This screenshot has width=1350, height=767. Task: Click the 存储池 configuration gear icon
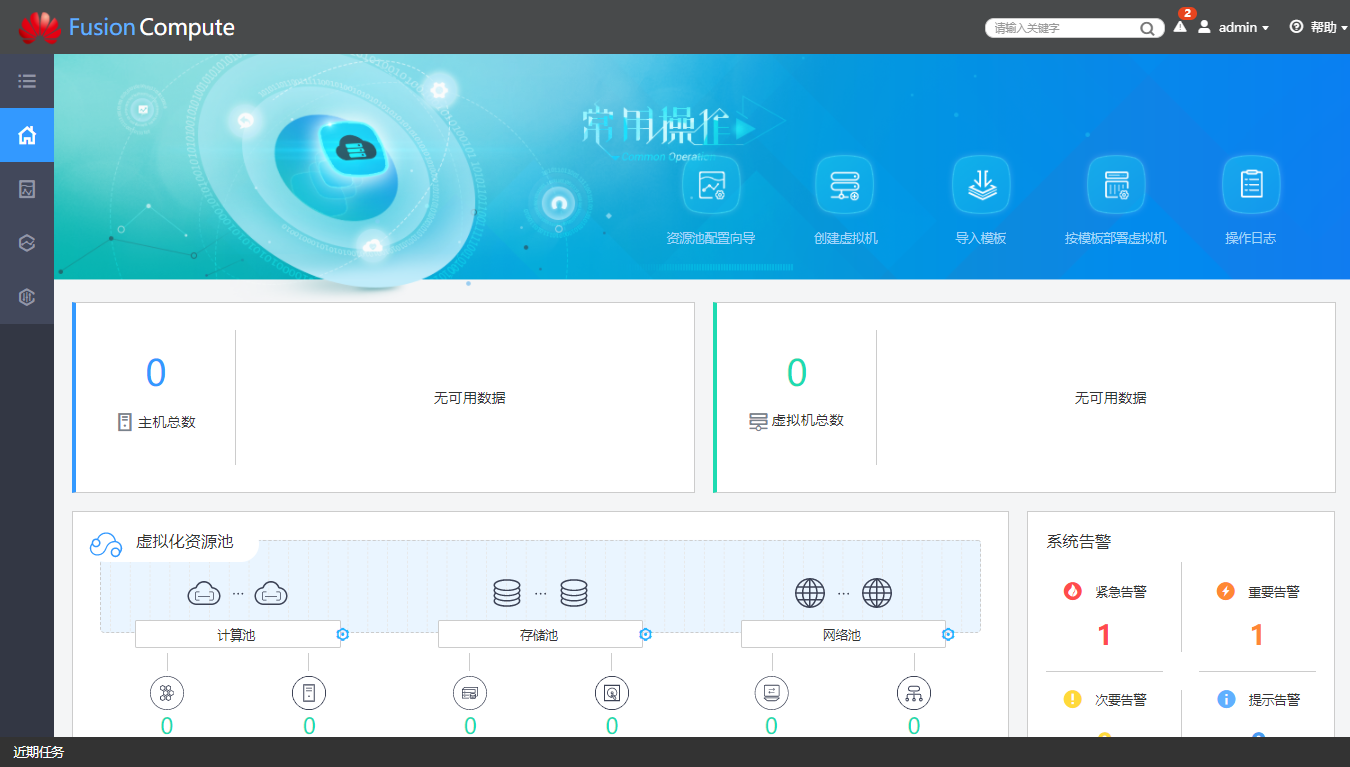(x=645, y=634)
